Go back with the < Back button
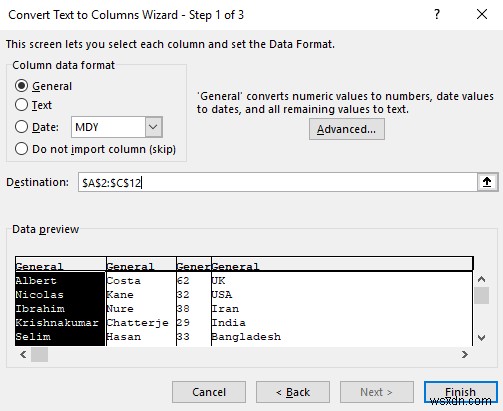503x411 pixels. point(293,392)
